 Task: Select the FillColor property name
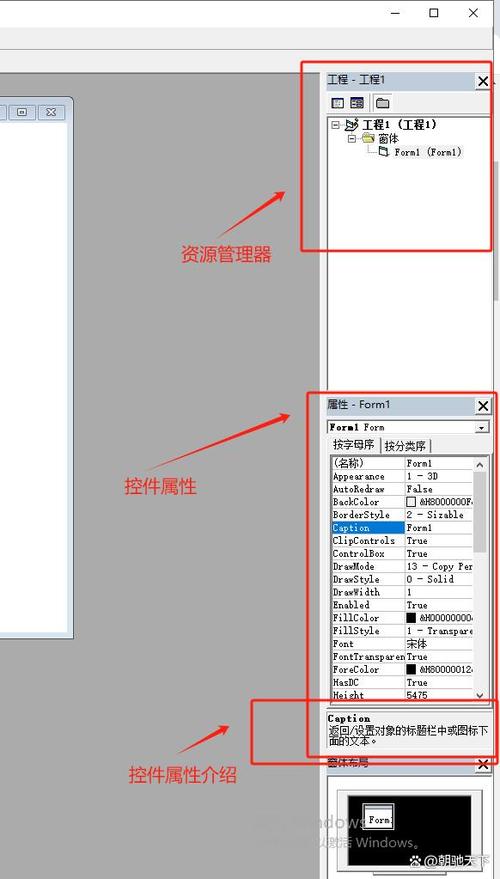coord(368,618)
